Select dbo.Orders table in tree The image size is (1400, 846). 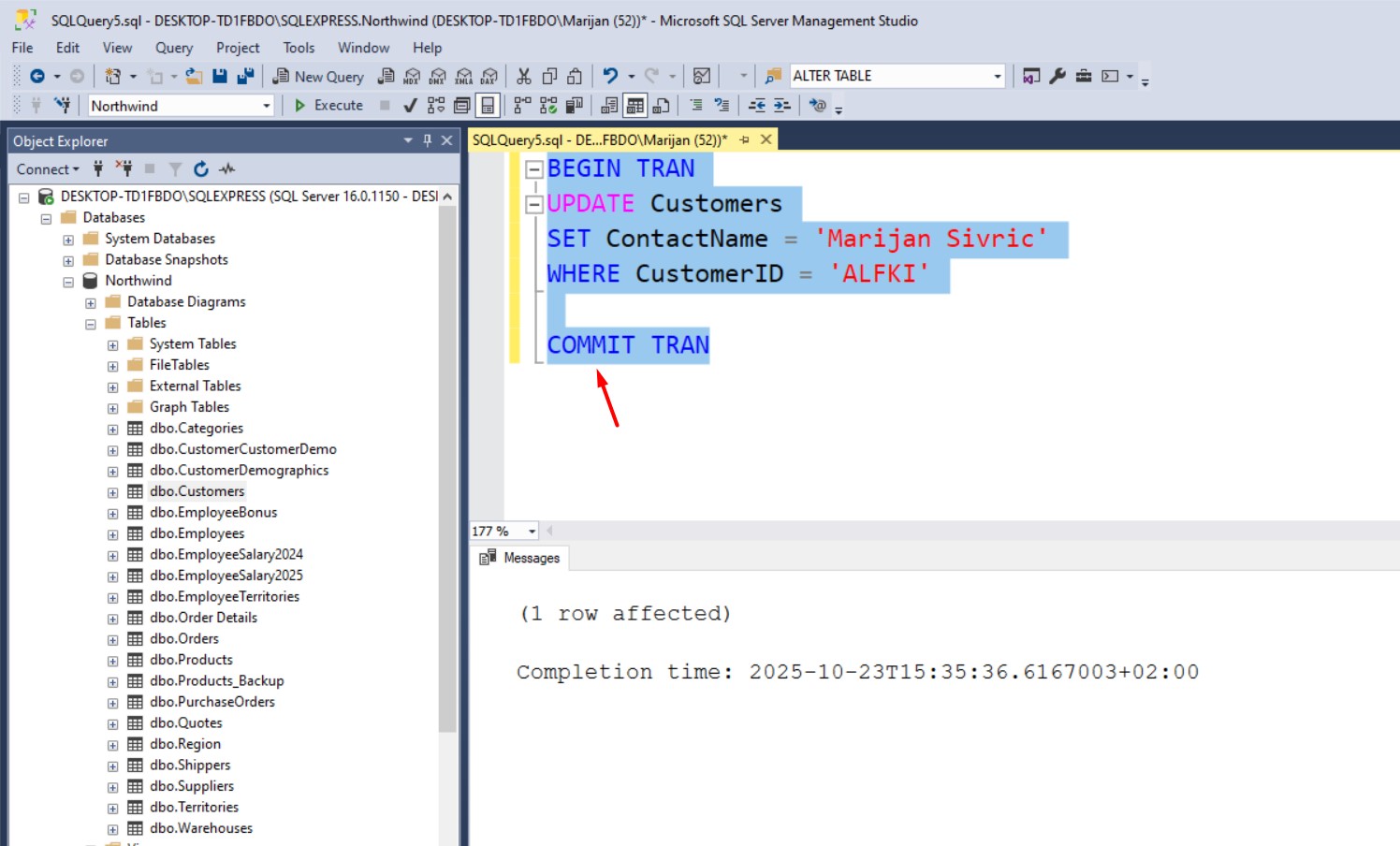(183, 638)
